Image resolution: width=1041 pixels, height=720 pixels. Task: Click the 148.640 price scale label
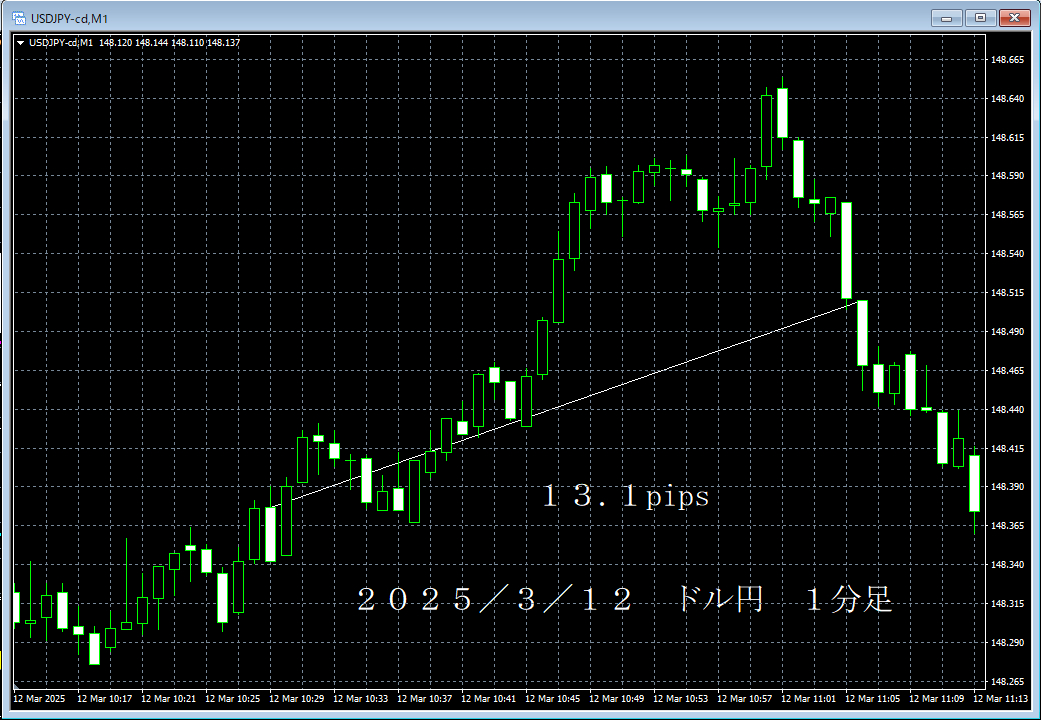[x=1010, y=99]
